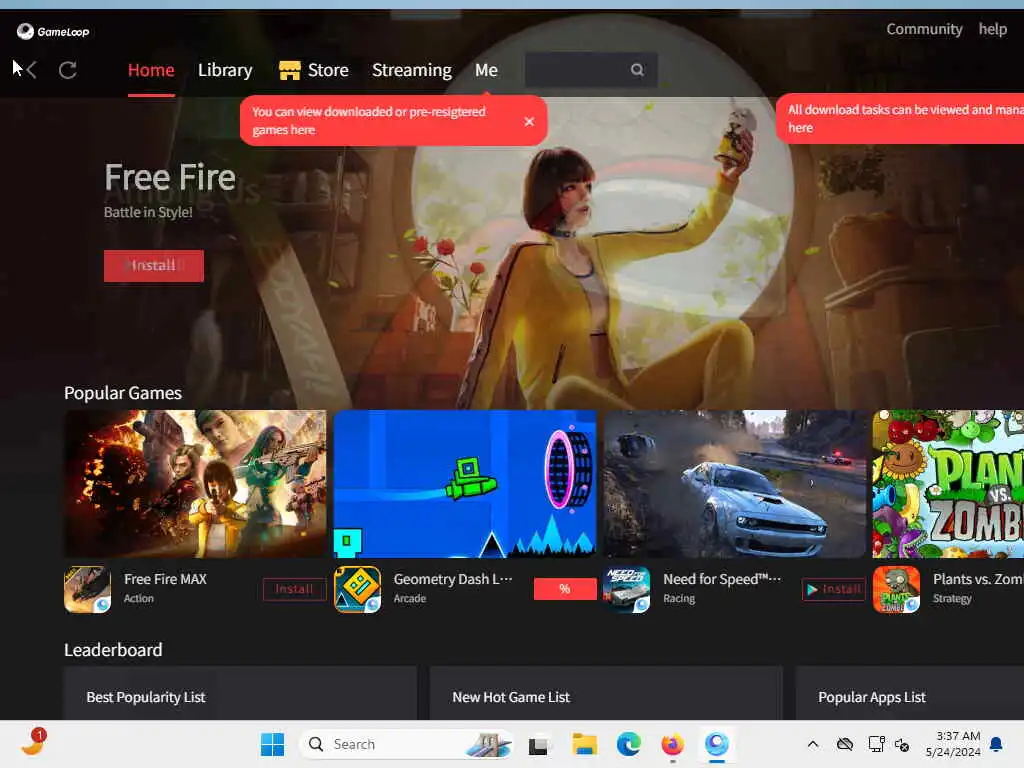
Task: Click the cloud sync tray icon
Action: click(x=845, y=744)
